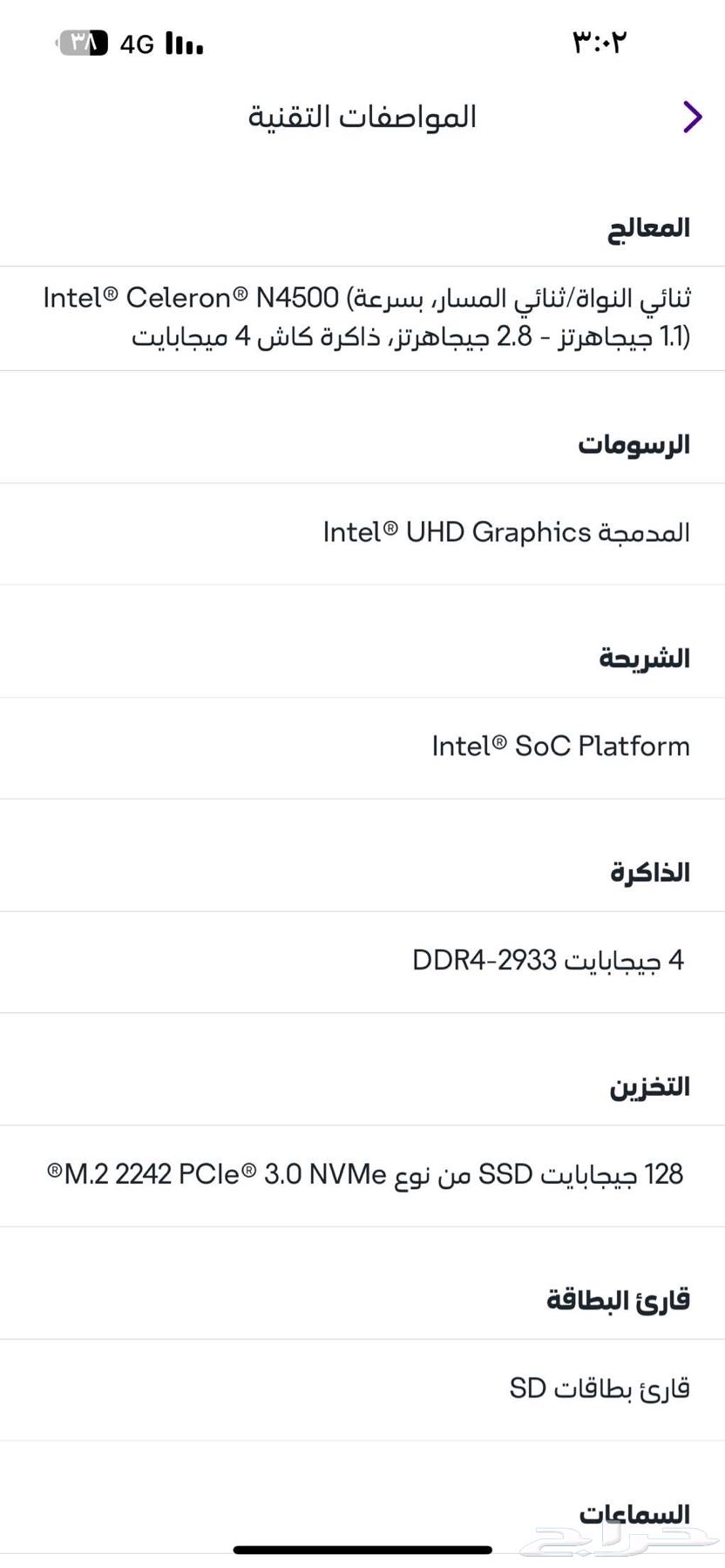This screenshot has height=1568, width=725.
Task: Select the الشريحة chipset section
Action: pyautogui.click(x=643, y=659)
